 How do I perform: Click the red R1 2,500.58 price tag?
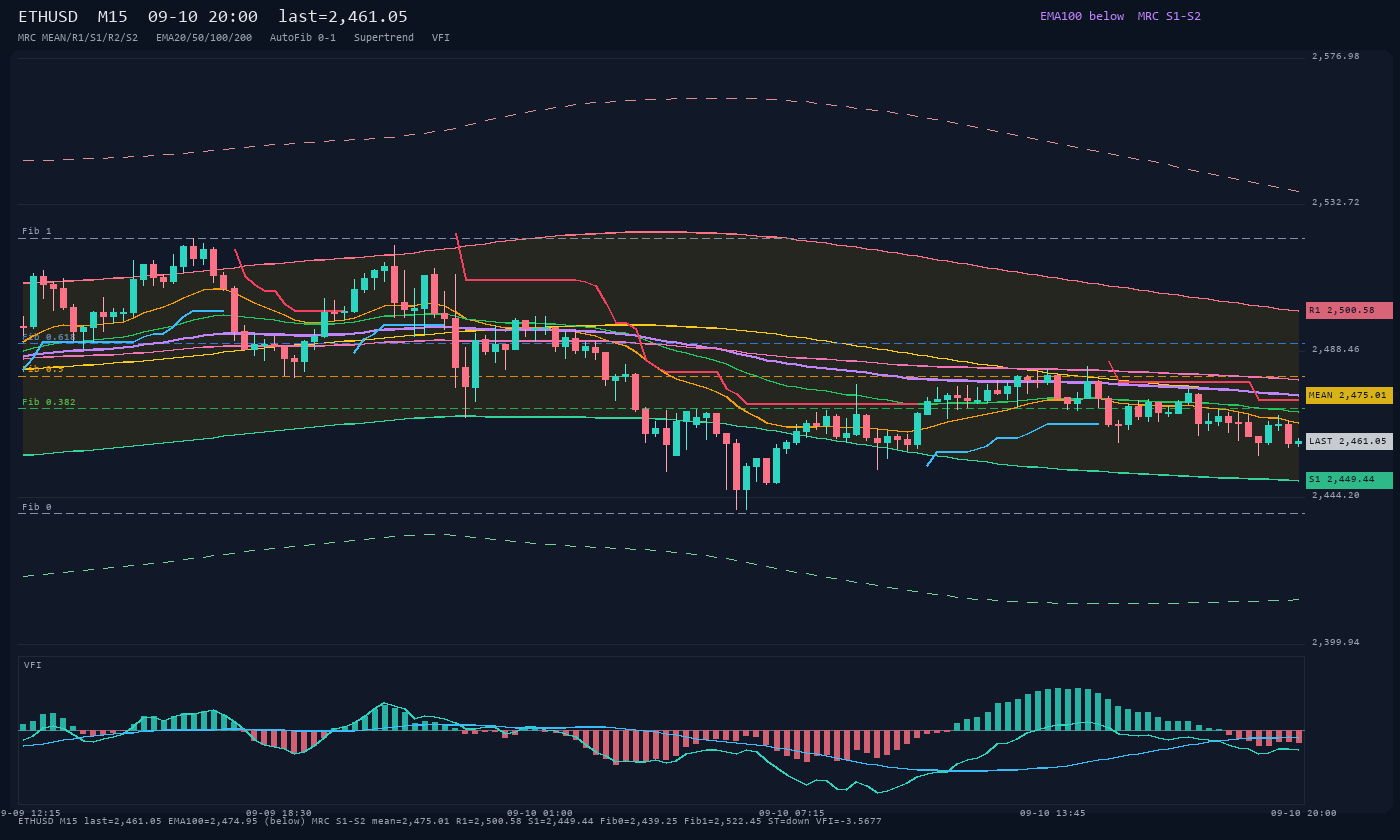pos(1349,310)
